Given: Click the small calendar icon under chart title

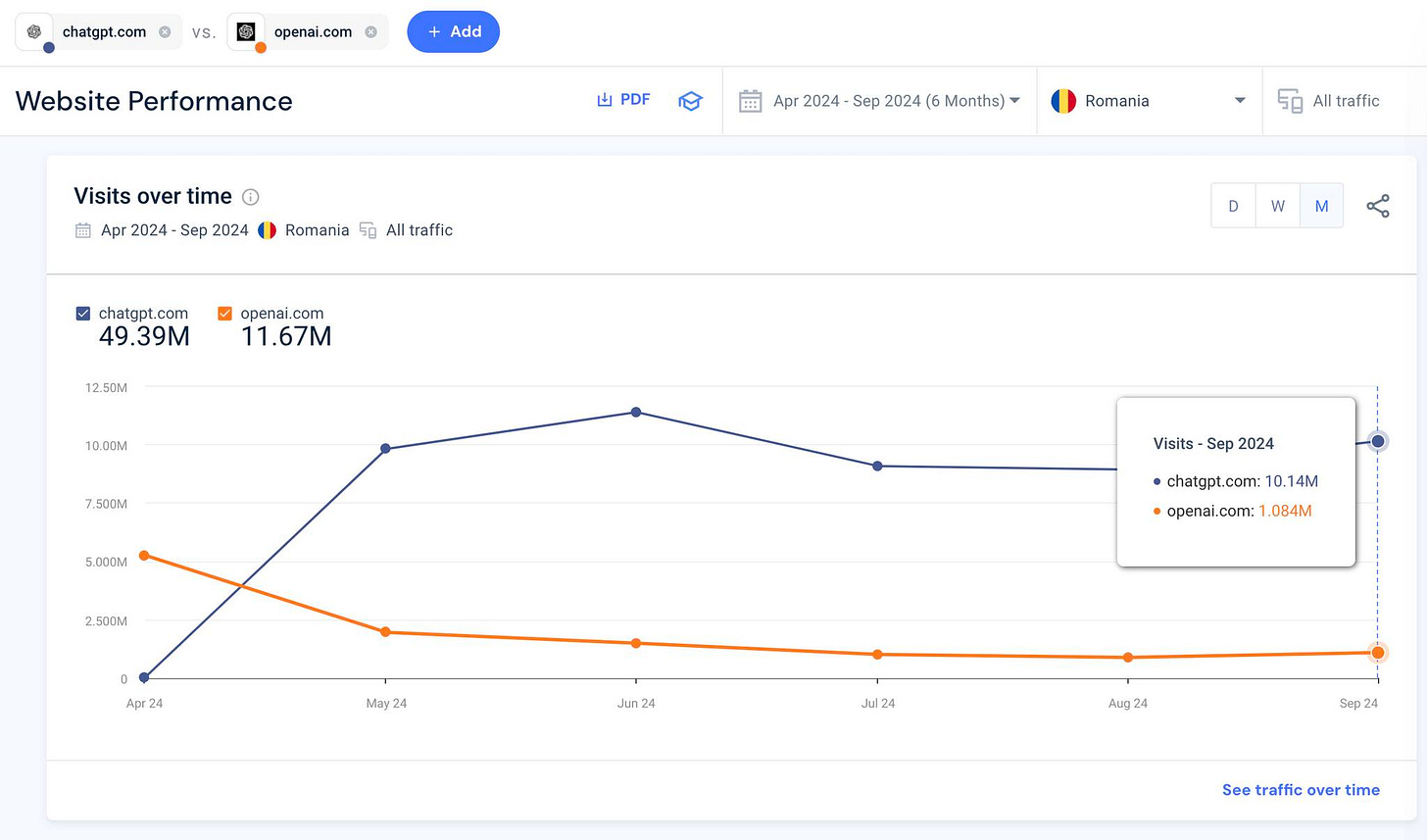Looking at the screenshot, I should [x=83, y=230].
